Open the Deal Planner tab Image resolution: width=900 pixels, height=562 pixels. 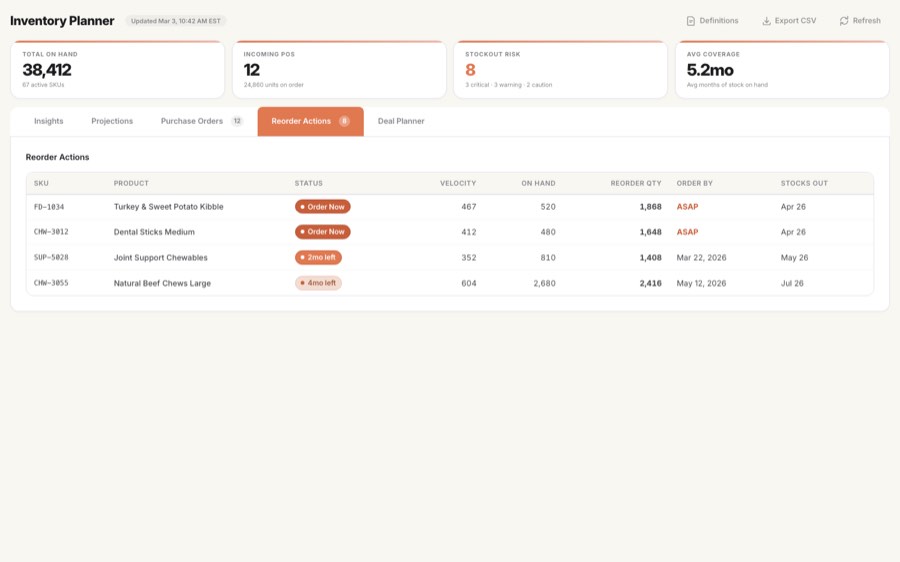[x=401, y=121]
